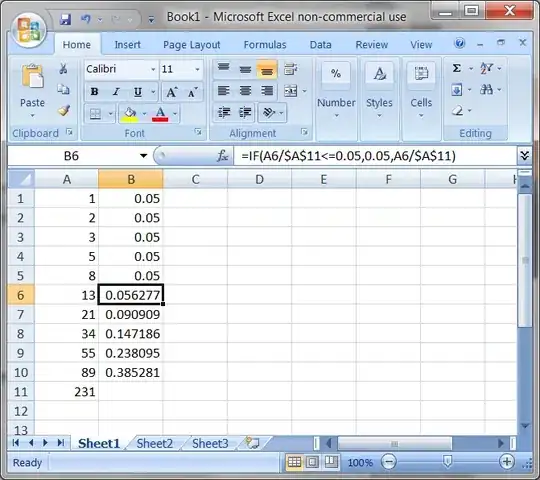Open the font size dropdown
The height and width of the screenshot is (480, 540).
(x=197, y=69)
